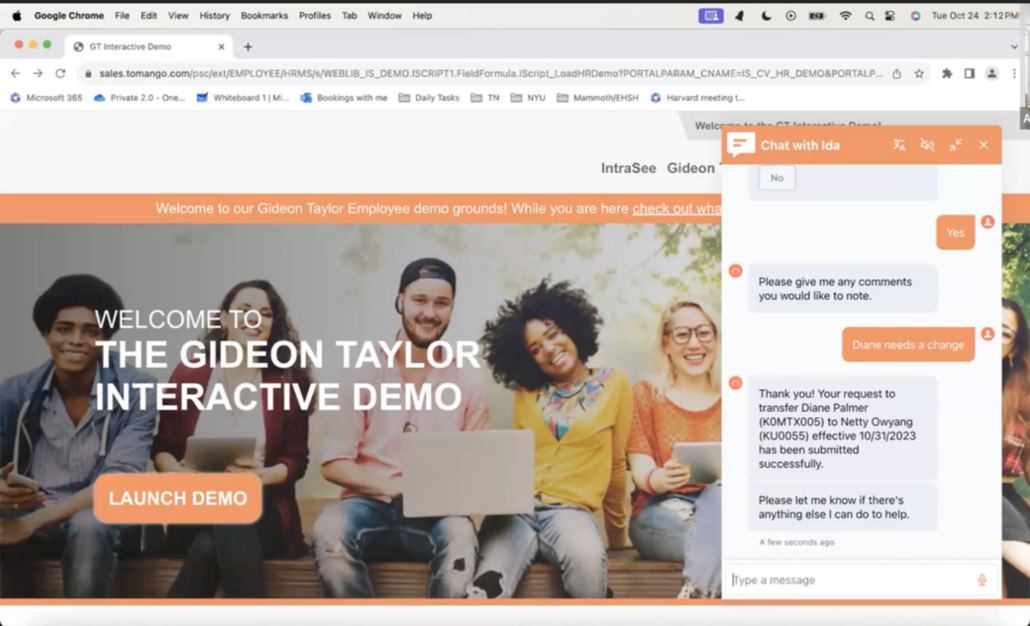Toggle the browser bookmark star for this page
This screenshot has height=626, width=1030.
point(917,74)
